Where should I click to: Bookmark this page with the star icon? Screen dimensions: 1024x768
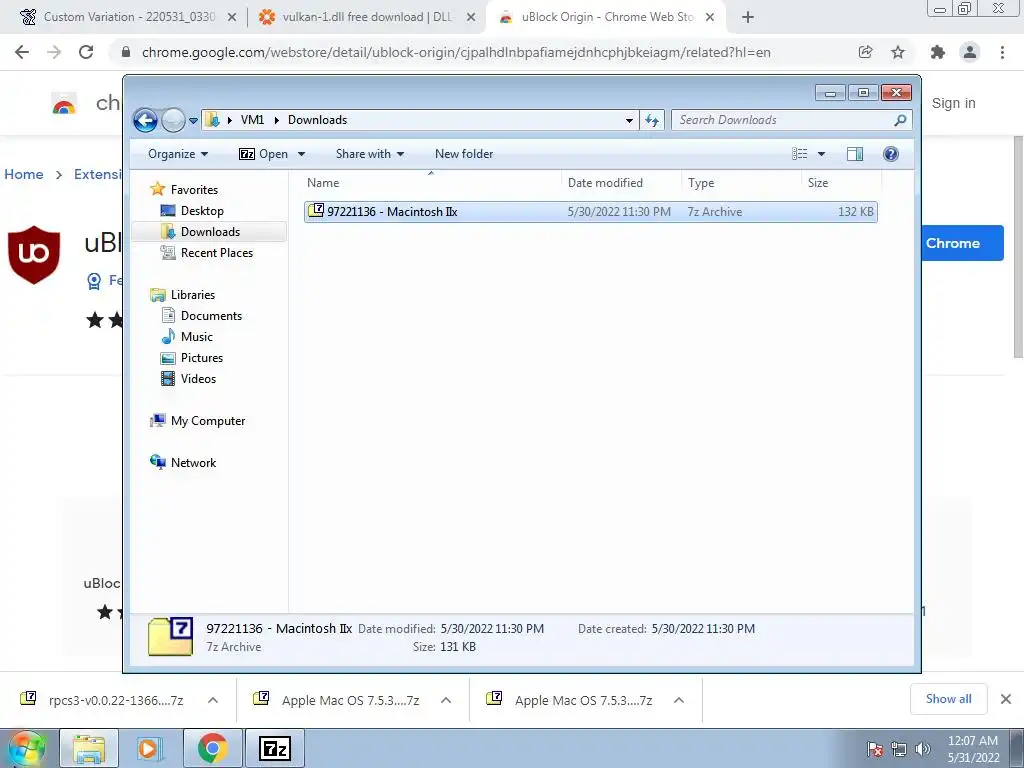[x=898, y=52]
